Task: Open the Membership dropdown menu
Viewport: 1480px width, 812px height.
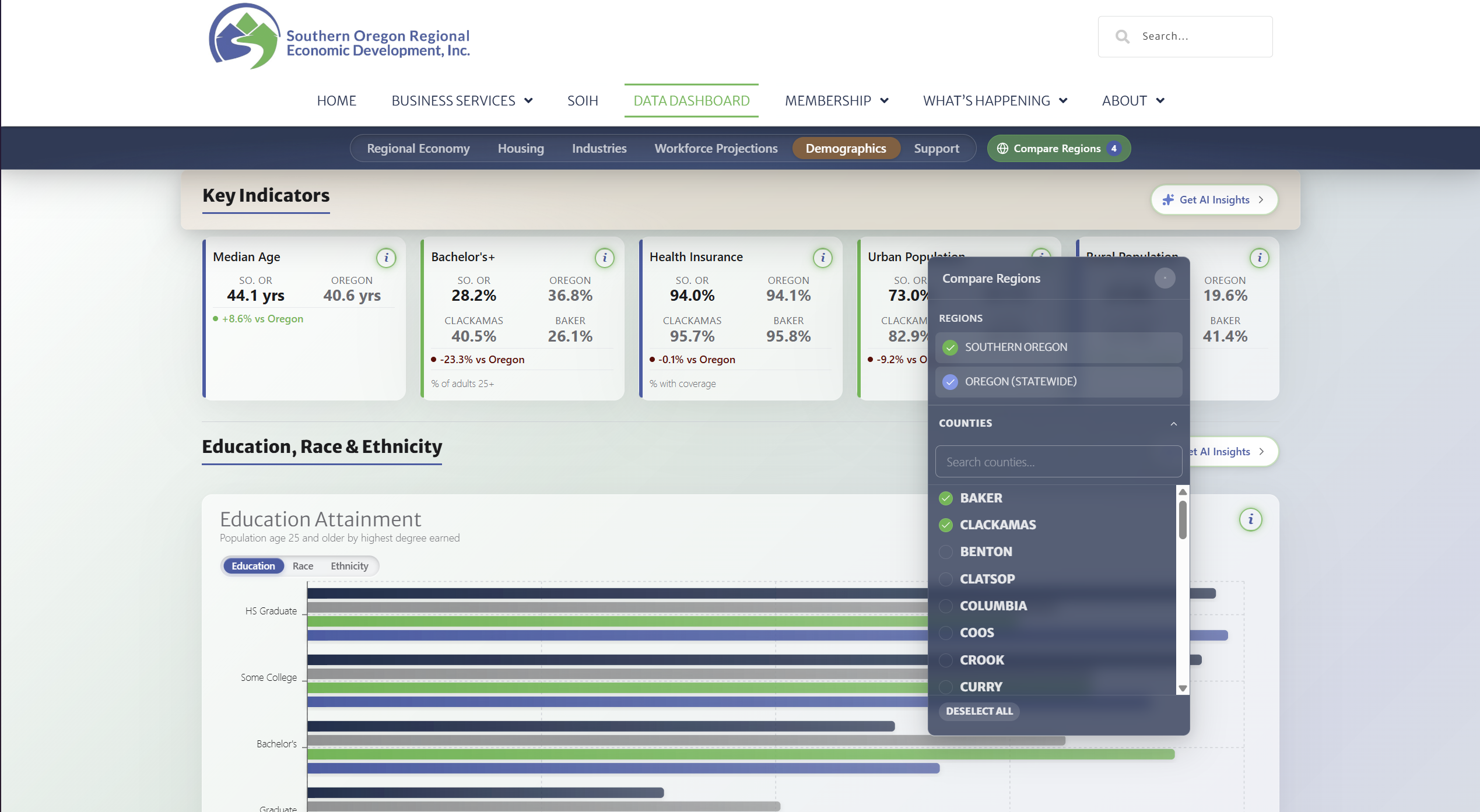Action: (836, 101)
